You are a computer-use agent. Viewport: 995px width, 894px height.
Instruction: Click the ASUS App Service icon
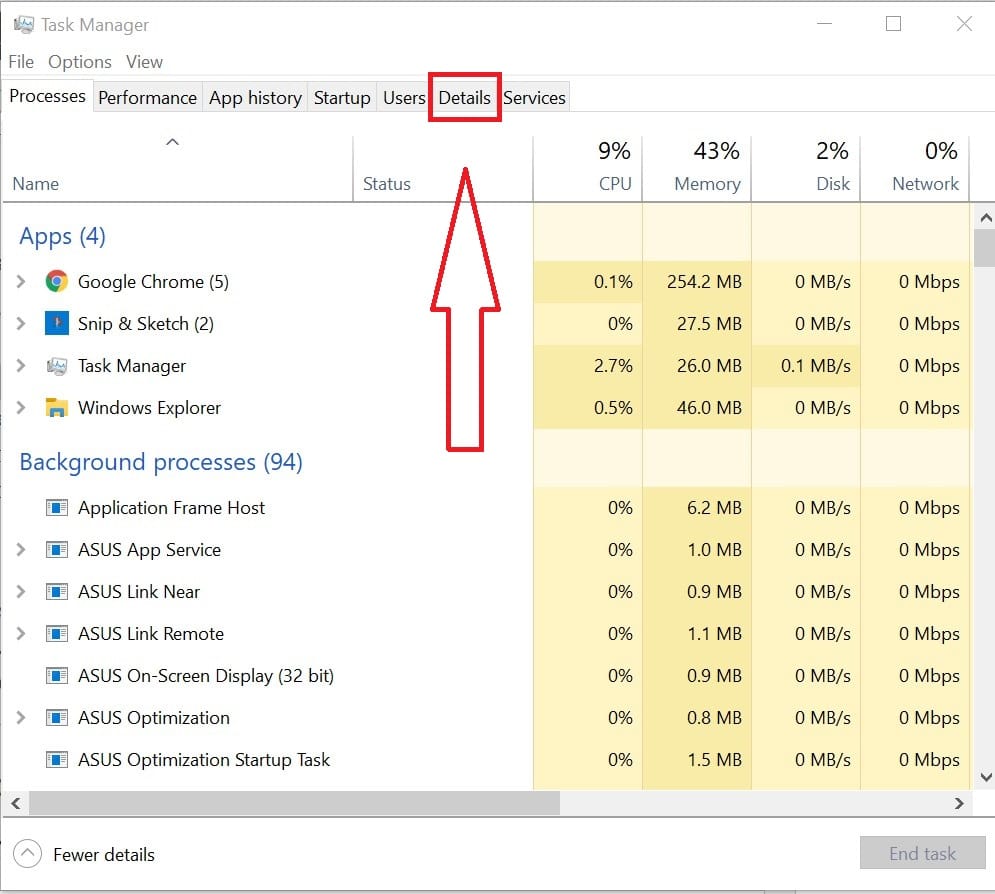56,549
